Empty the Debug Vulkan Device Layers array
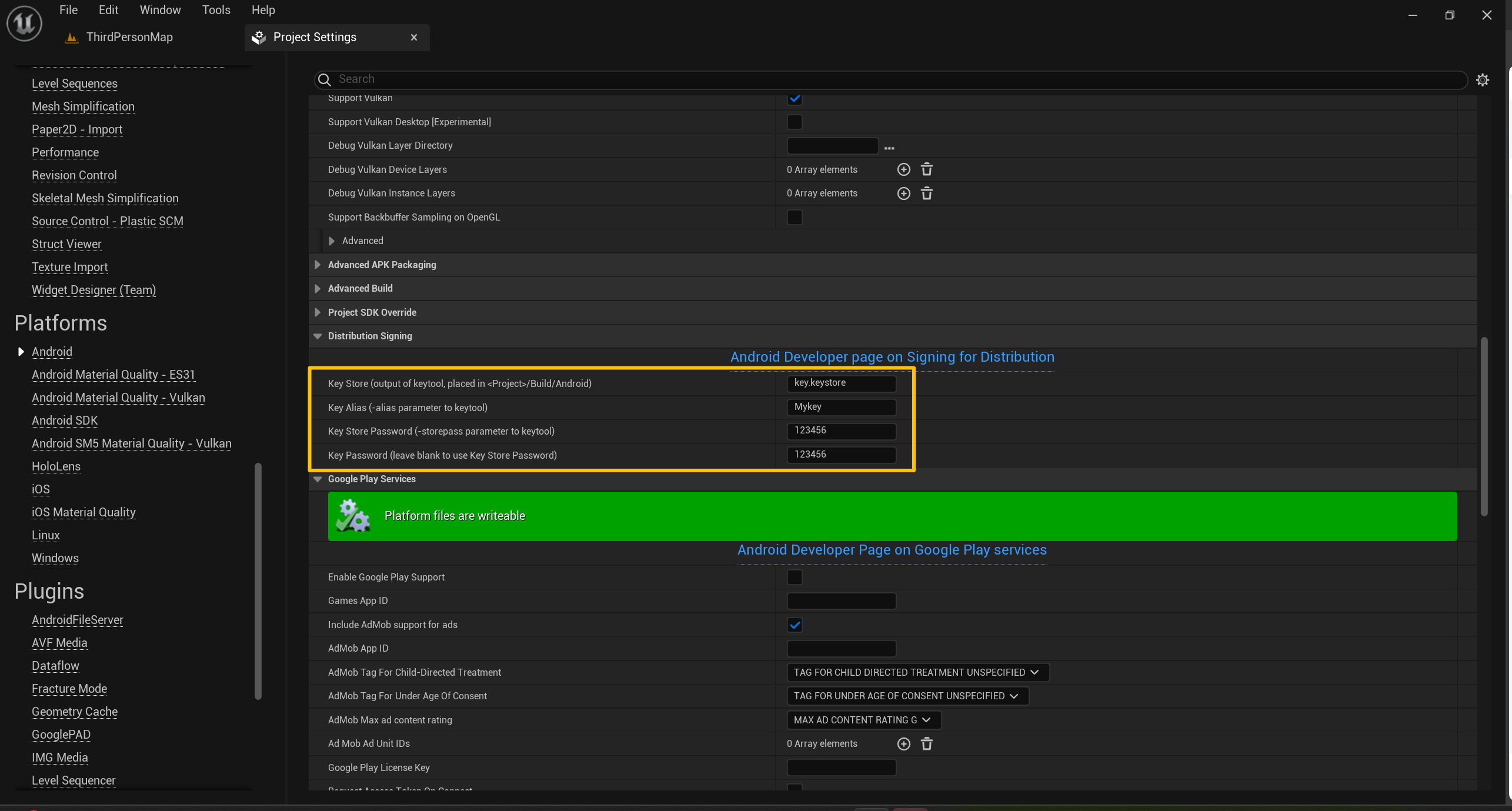1512x811 pixels. point(926,169)
